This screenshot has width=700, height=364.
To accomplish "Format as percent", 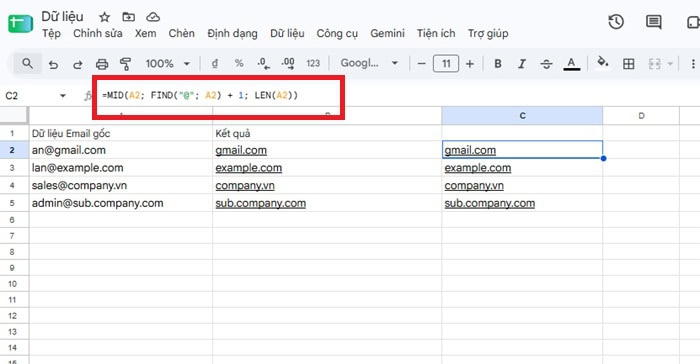I will (239, 64).
